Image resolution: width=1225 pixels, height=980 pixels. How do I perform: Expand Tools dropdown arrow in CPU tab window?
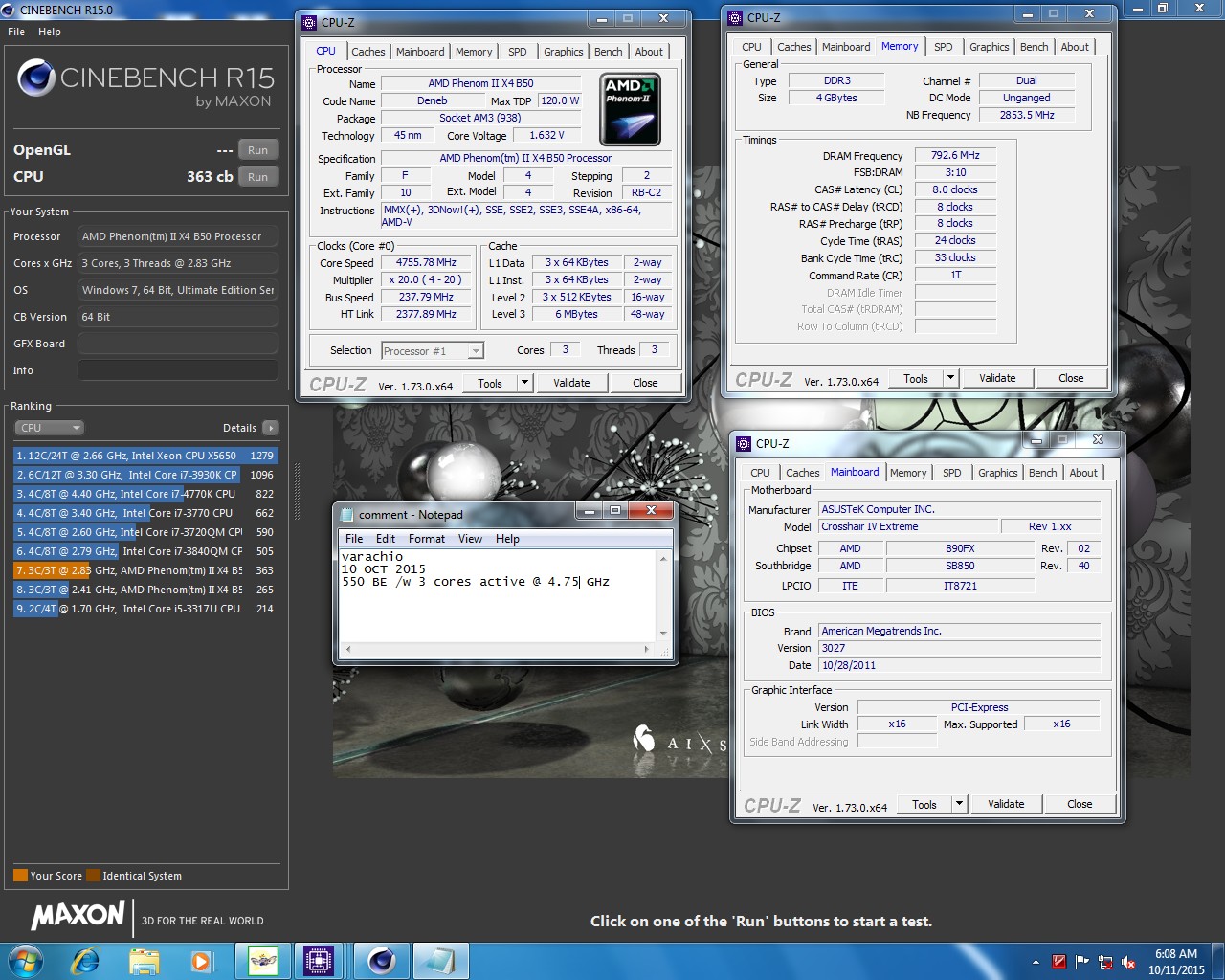pyautogui.click(x=524, y=383)
